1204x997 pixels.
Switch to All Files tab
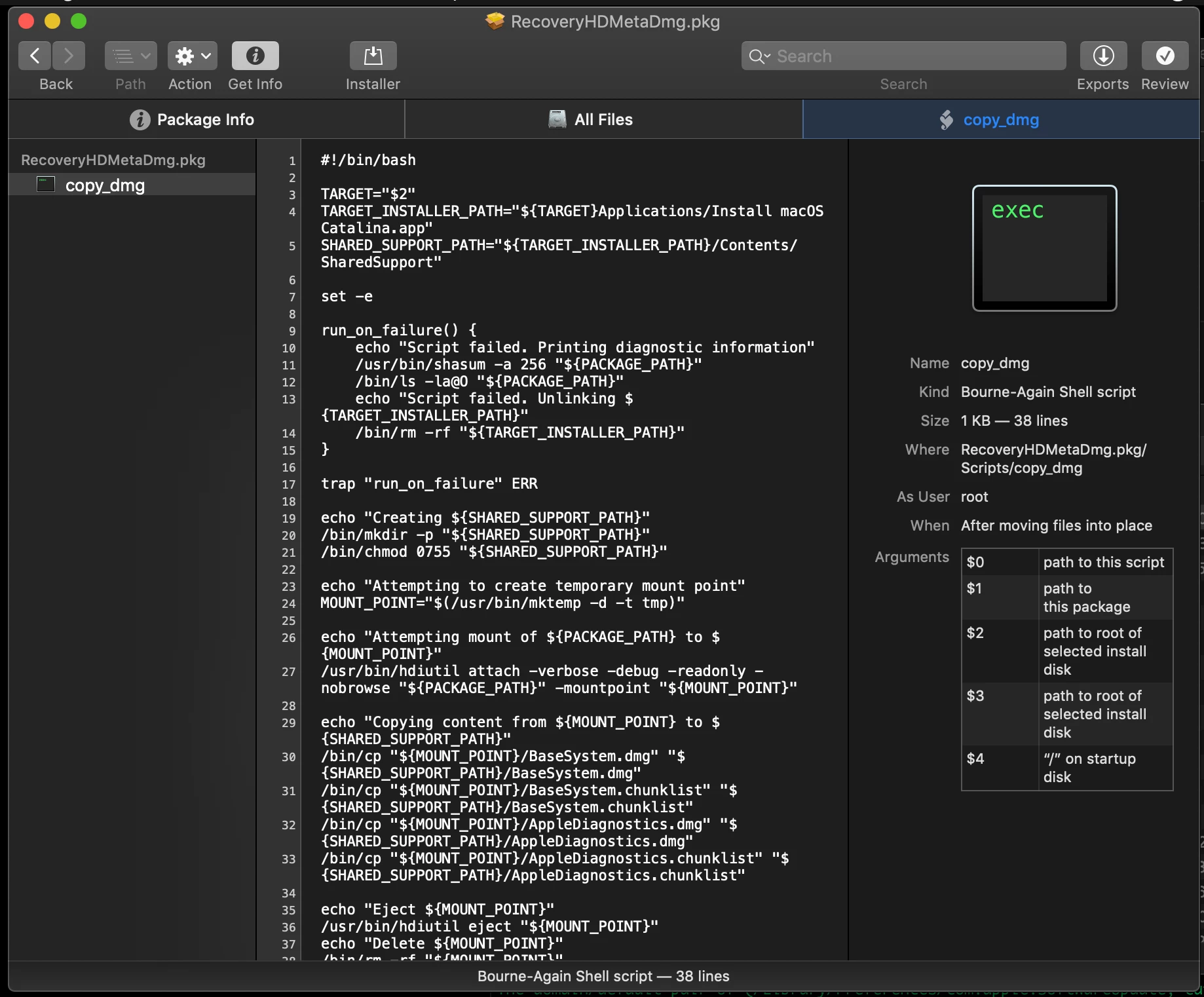coord(603,119)
